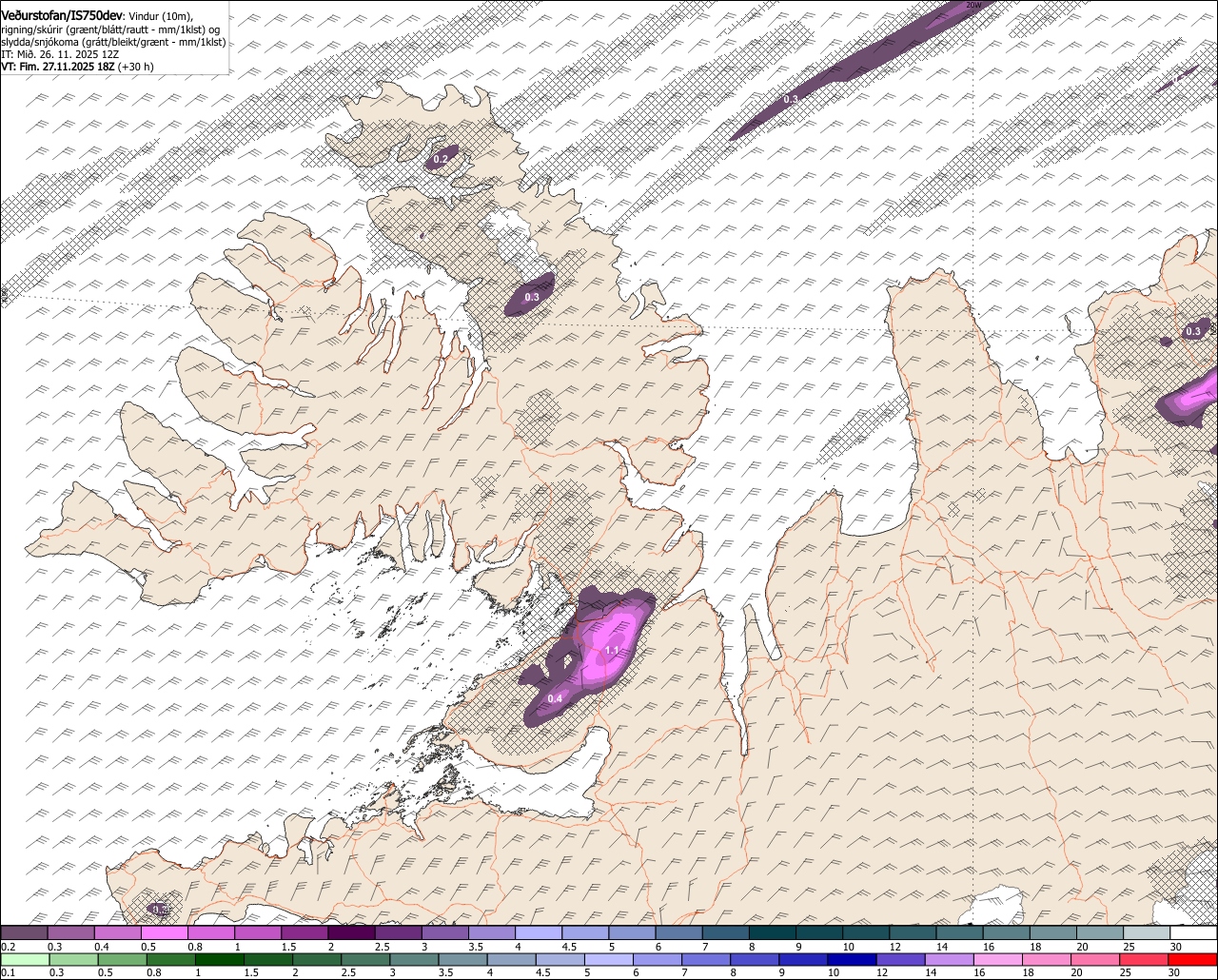Click the upper legend '0.2' scale value
The width and height of the screenshot is (1218, 980).
tap(9, 947)
